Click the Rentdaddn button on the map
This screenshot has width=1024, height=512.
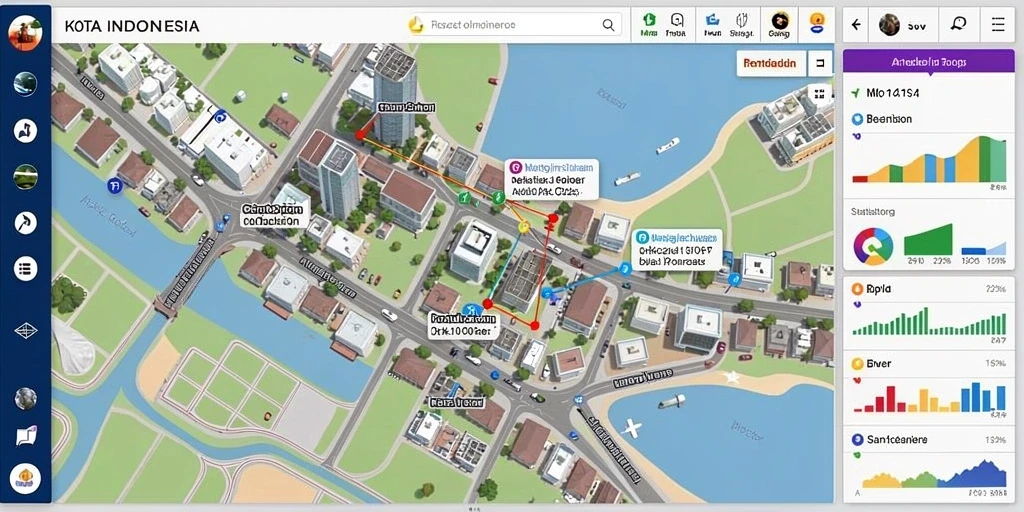click(x=771, y=64)
